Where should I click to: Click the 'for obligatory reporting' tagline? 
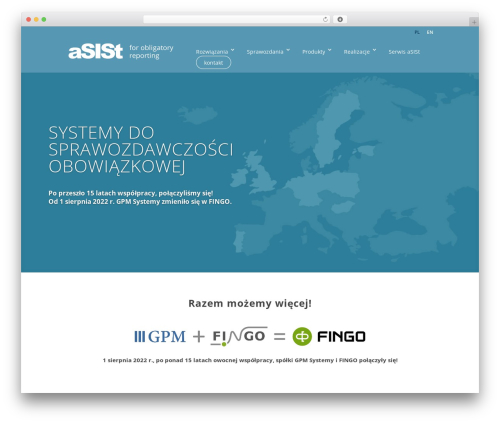coord(151,52)
